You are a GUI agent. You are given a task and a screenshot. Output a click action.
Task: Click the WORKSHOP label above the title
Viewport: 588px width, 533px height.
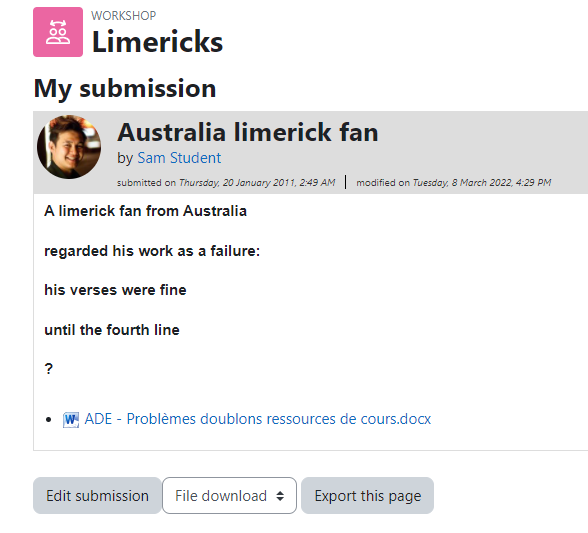tap(123, 16)
